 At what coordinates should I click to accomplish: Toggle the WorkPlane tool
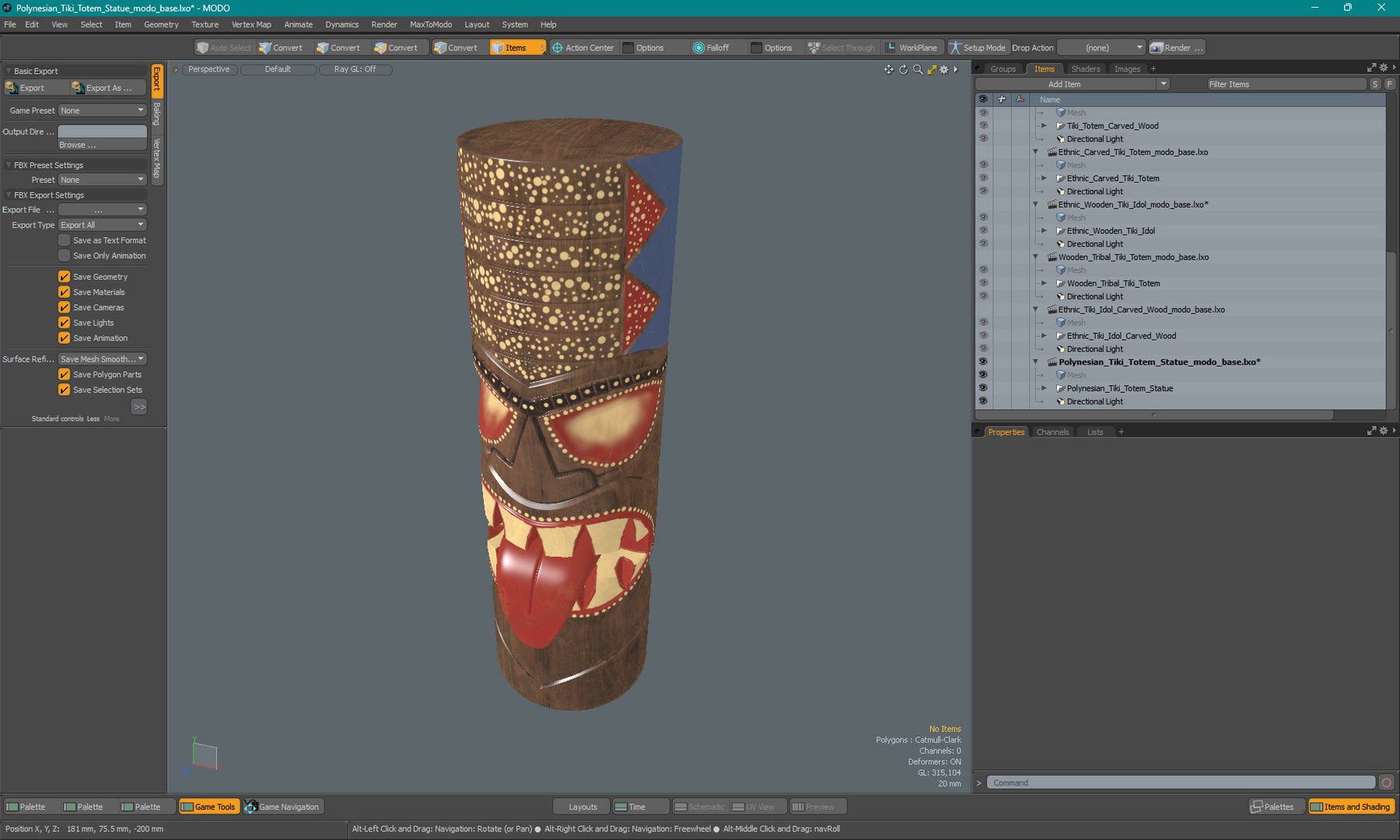[912, 47]
